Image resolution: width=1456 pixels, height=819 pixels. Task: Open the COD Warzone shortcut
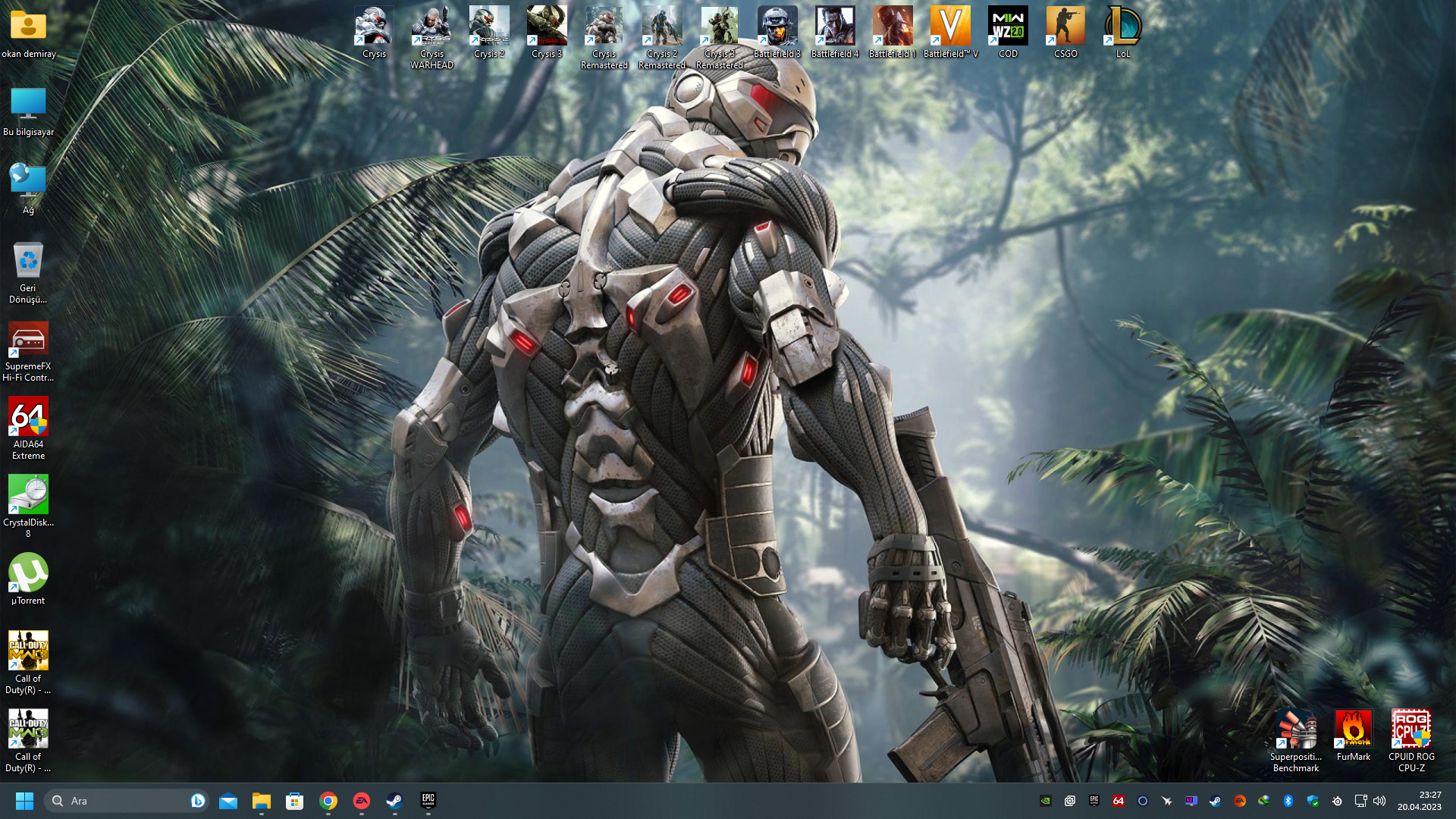pos(1008,27)
